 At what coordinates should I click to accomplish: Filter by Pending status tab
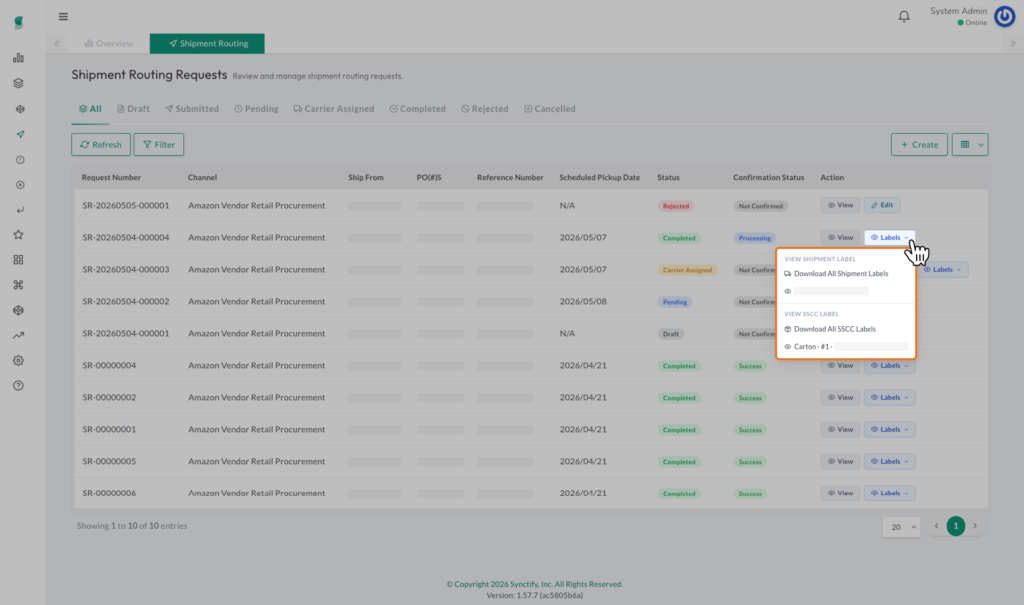(x=256, y=109)
